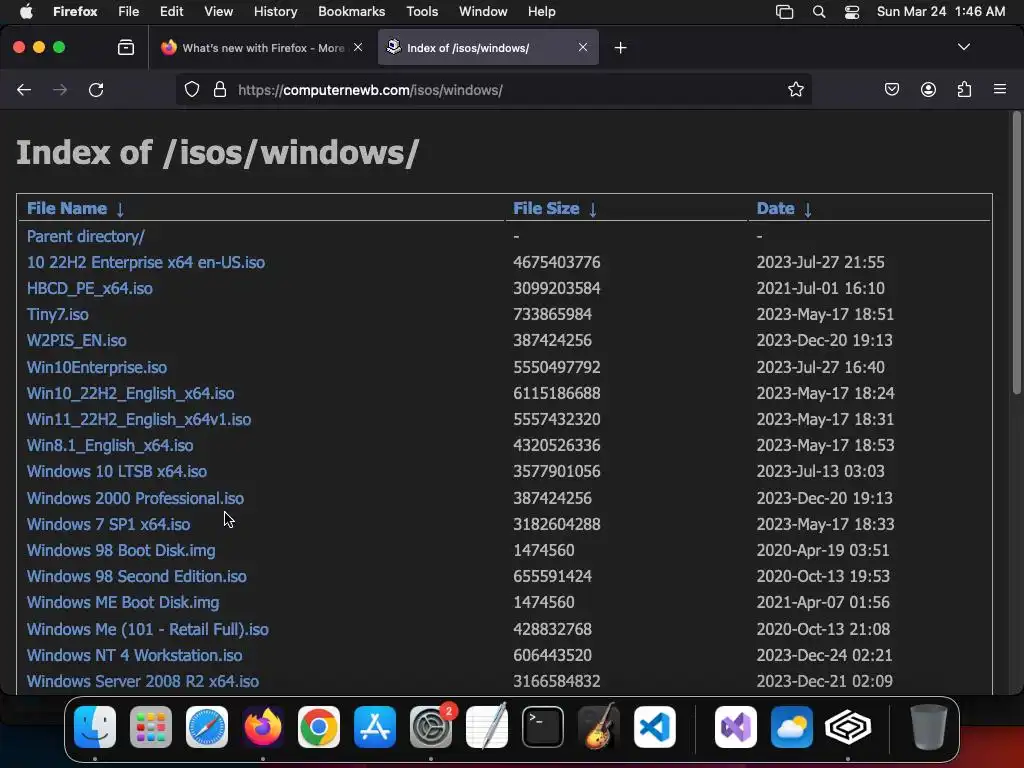This screenshot has width=1024, height=768.
Task: Open Spotlight search in menu bar
Action: click(818, 12)
